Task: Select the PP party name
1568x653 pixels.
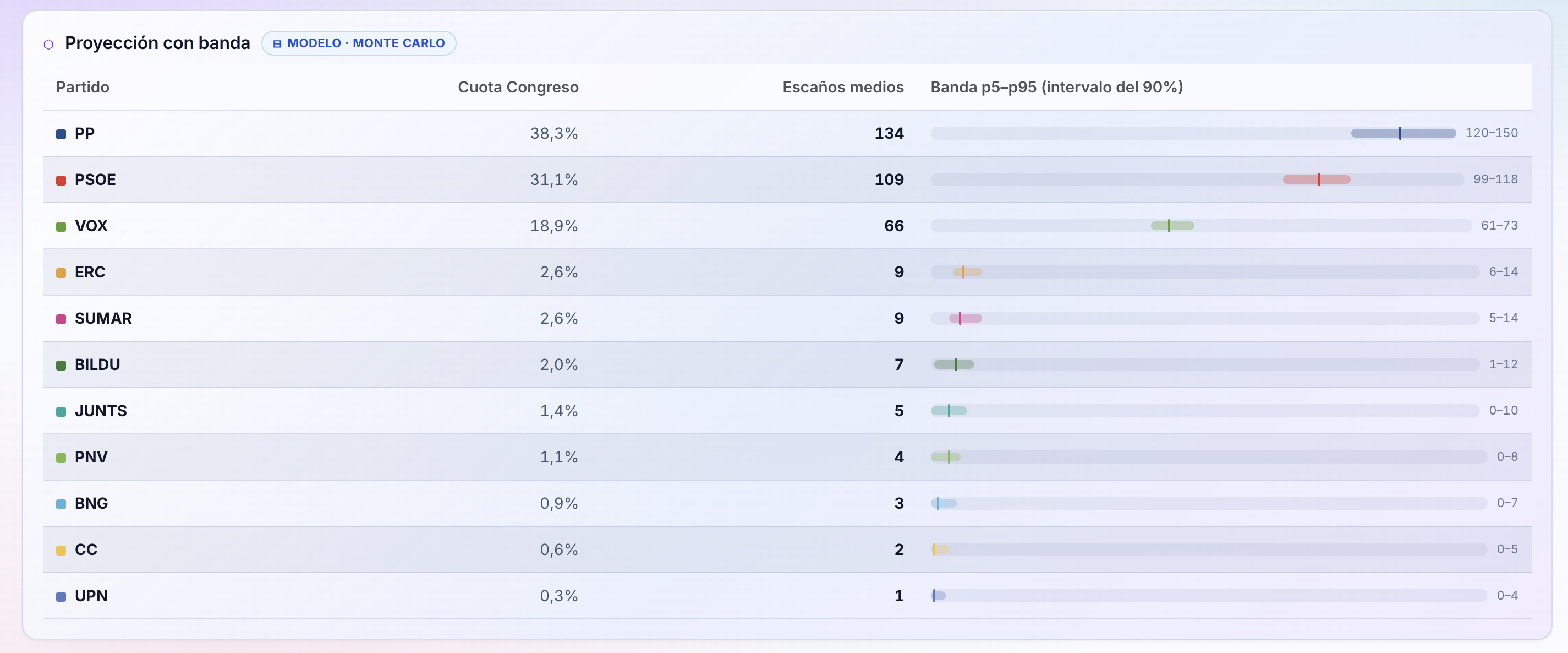Action: coord(85,133)
